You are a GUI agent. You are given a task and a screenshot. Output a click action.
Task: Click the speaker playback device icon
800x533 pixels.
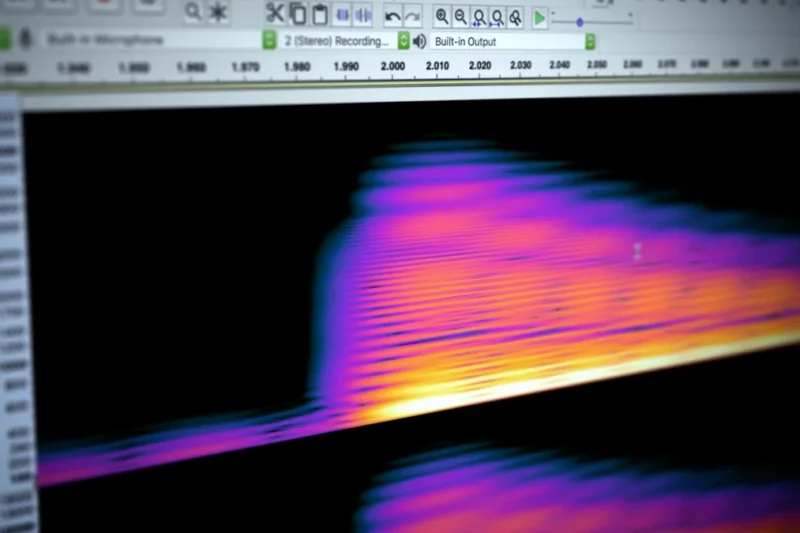(419, 41)
